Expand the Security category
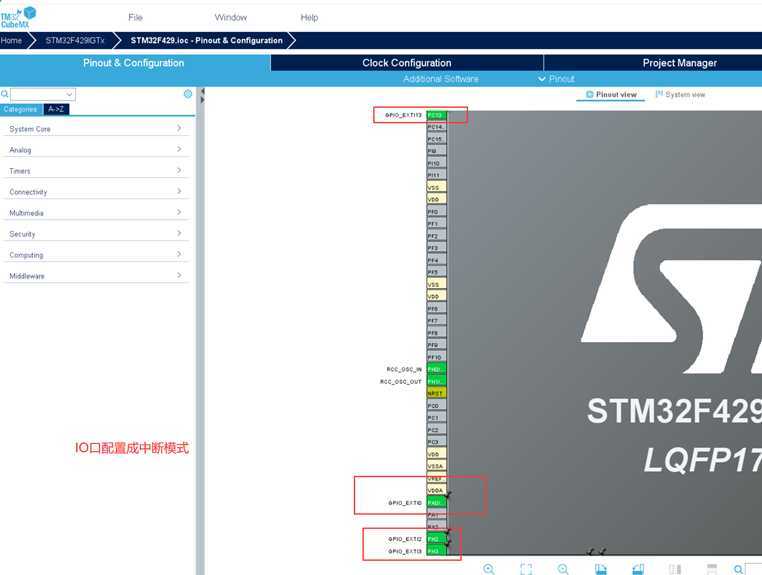This screenshot has height=575, width=762. [x=95, y=233]
